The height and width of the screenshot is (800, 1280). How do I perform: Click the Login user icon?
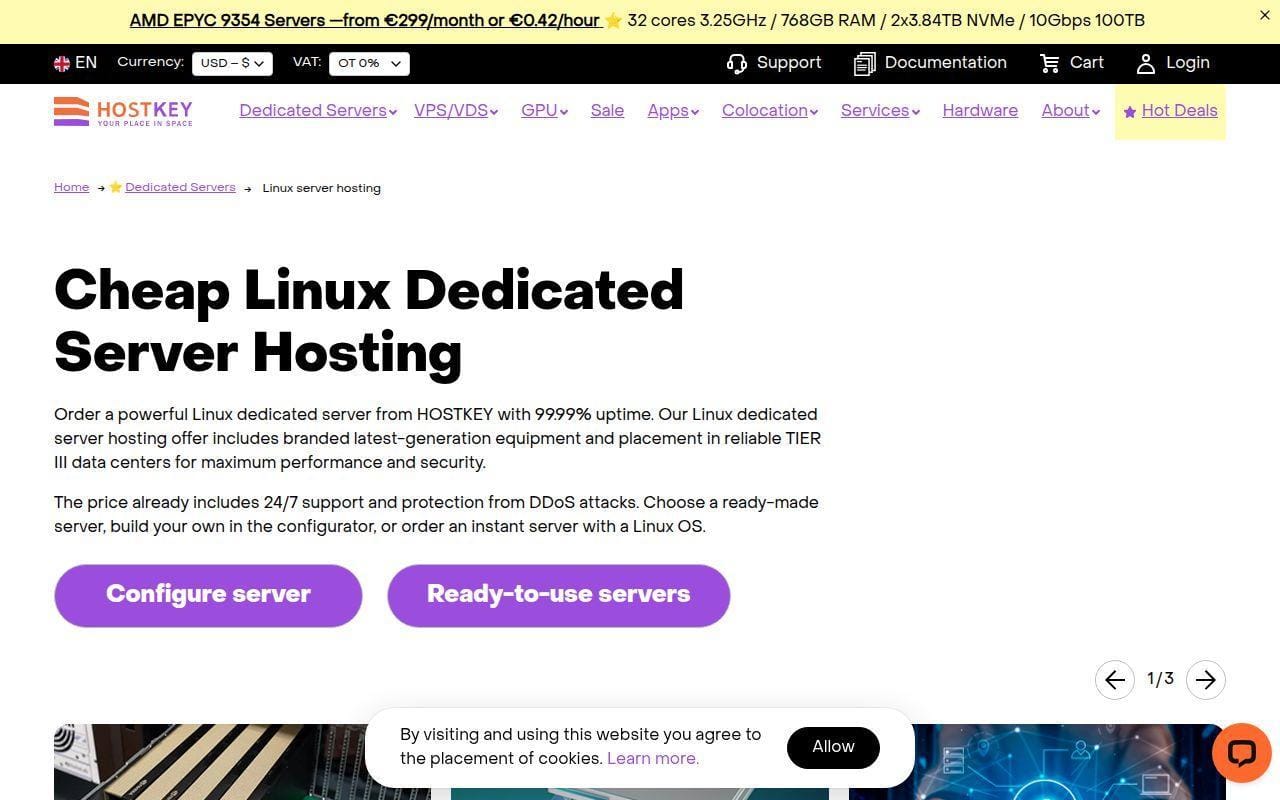pyautogui.click(x=1146, y=64)
